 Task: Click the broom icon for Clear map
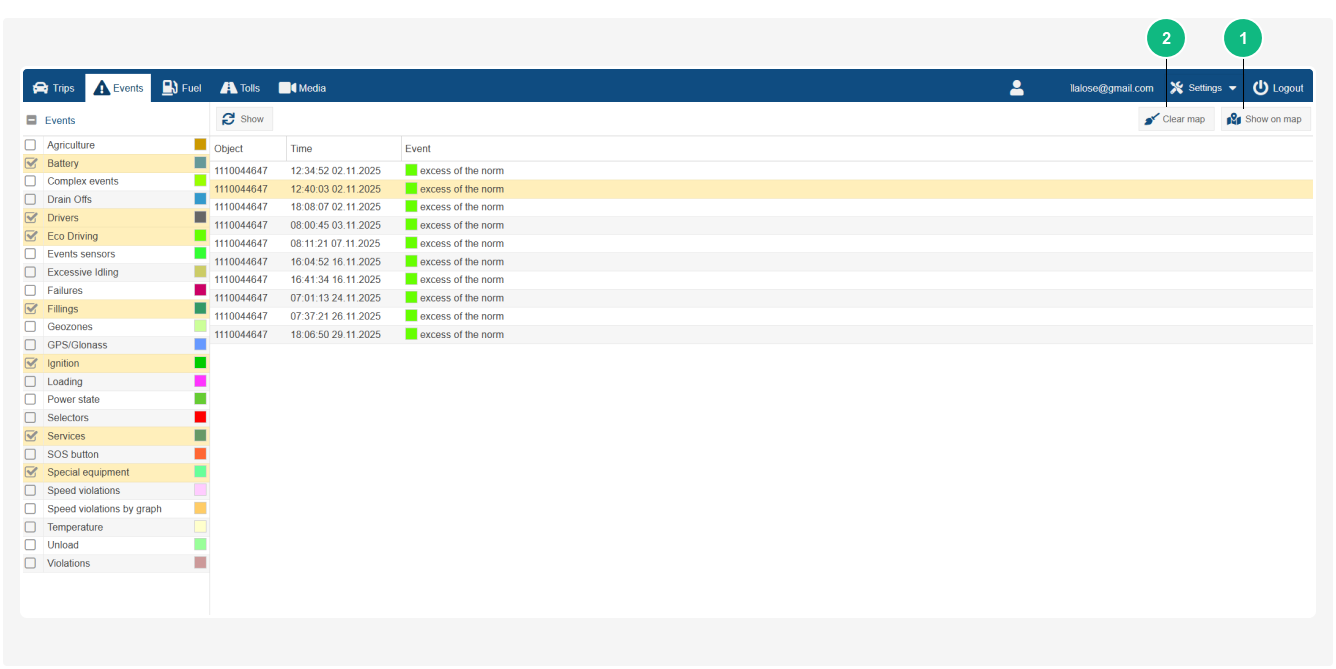pyautogui.click(x=1152, y=120)
